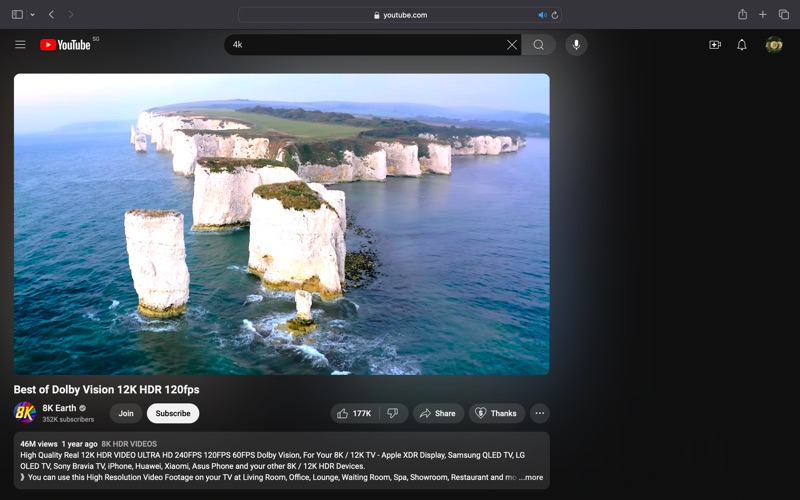Like the video with 177K thumbs up

(x=355, y=413)
